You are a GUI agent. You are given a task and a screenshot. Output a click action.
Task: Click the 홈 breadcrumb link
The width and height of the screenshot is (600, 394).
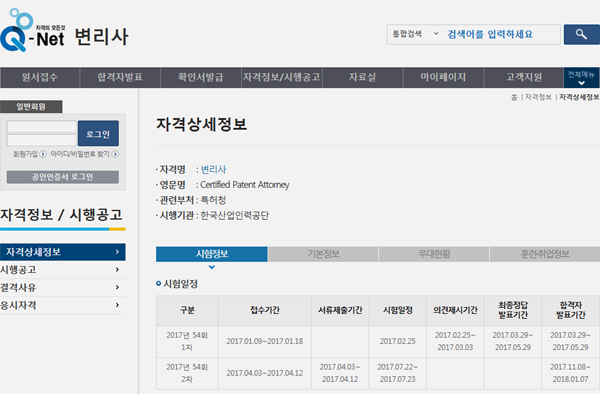pos(514,98)
